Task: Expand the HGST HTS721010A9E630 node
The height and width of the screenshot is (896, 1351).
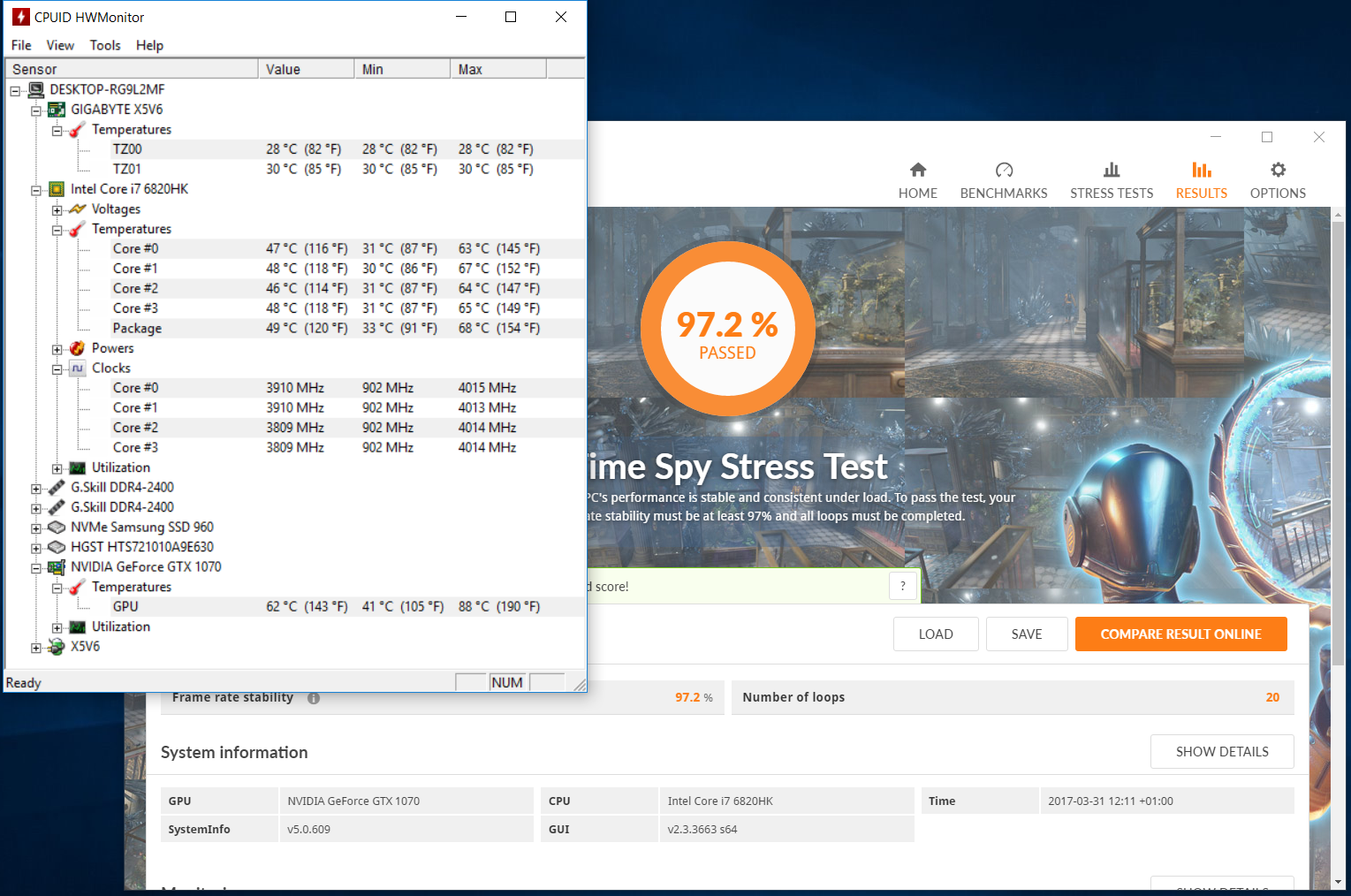Action: pos(36,549)
